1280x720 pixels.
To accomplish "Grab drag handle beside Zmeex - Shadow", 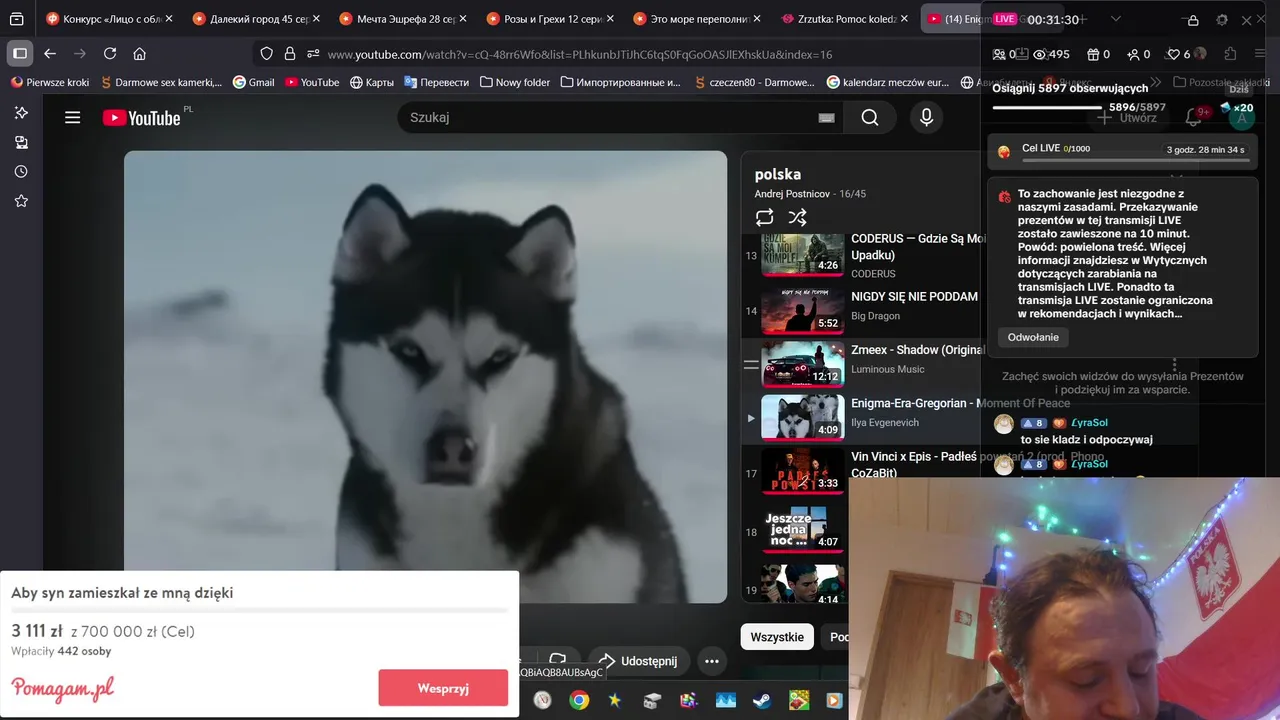I will (x=751, y=365).
